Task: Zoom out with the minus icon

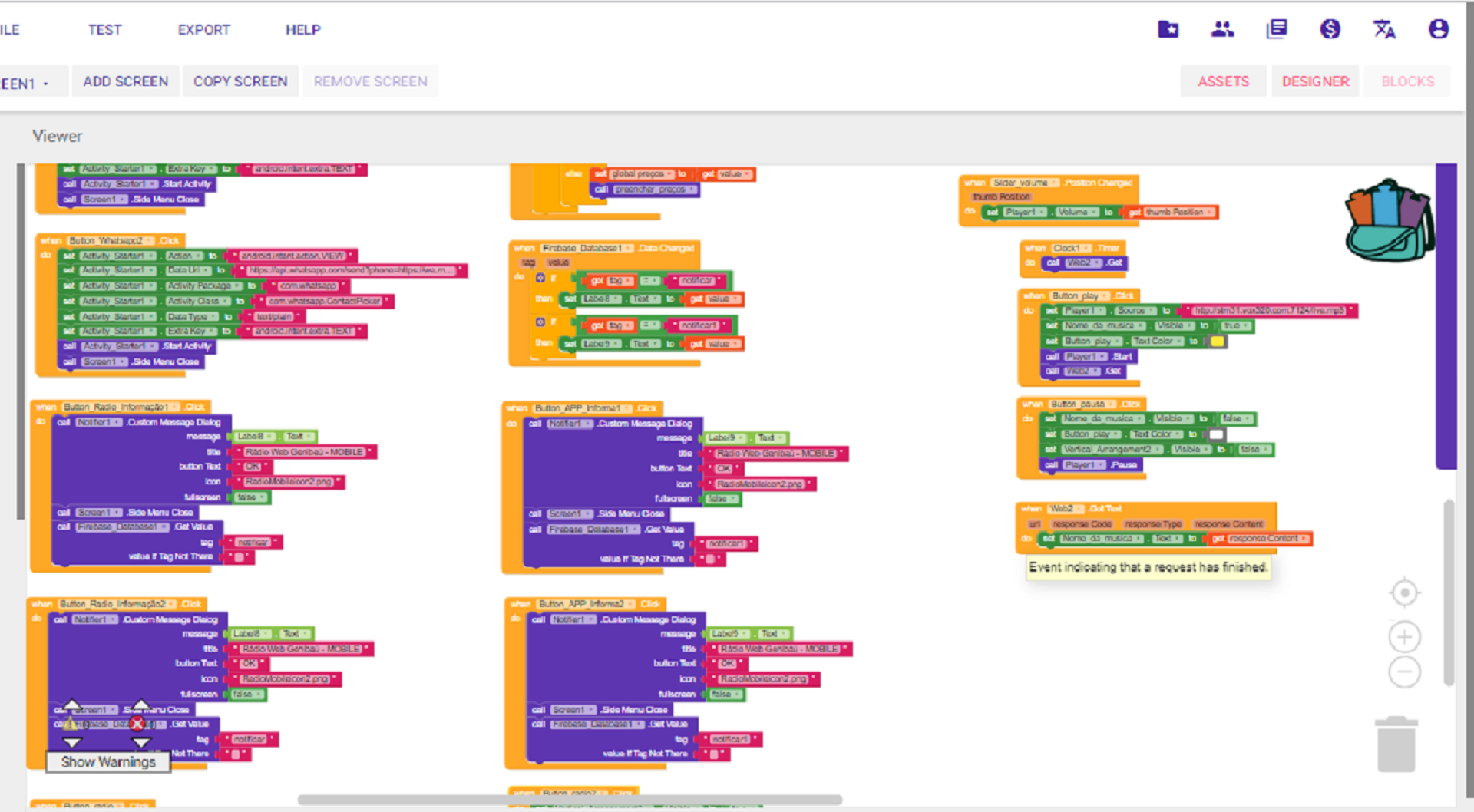Action: click(x=1404, y=673)
